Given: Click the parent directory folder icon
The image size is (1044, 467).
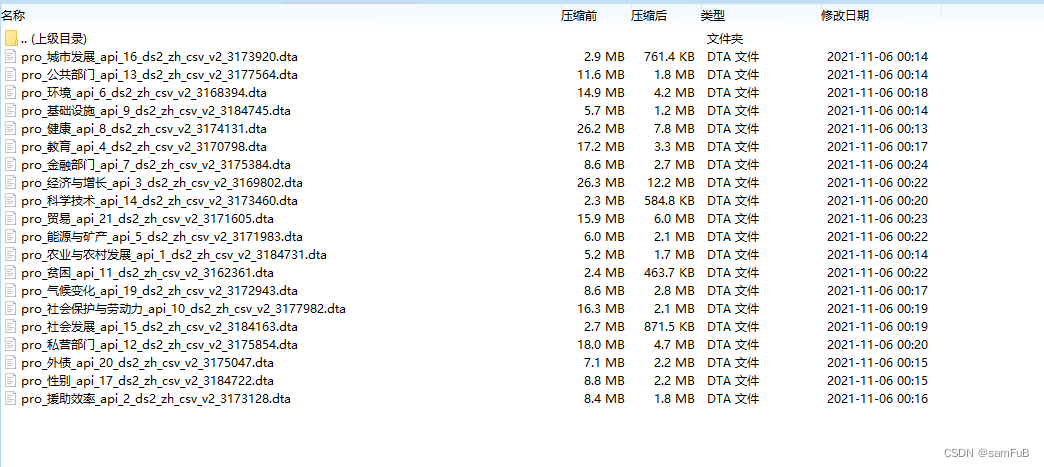Looking at the screenshot, I should click(x=11, y=38).
